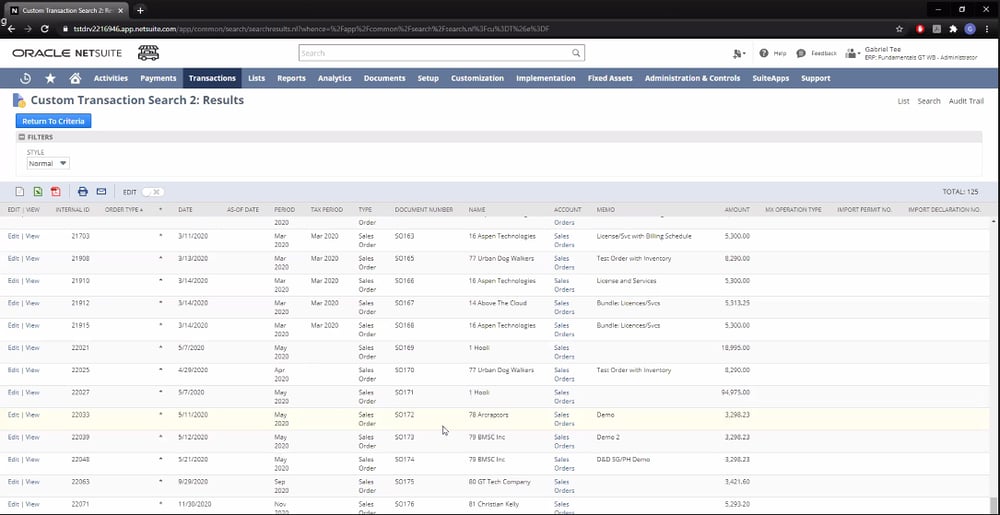
Task: Open the Shortcuts star icon
Action: click(x=50, y=78)
